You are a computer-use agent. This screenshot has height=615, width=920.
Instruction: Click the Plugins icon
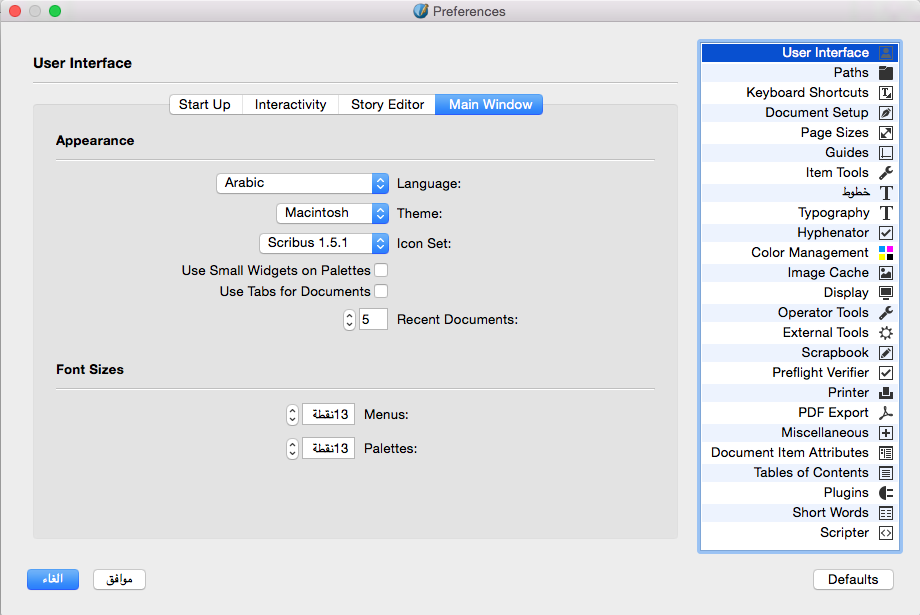[x=885, y=493]
